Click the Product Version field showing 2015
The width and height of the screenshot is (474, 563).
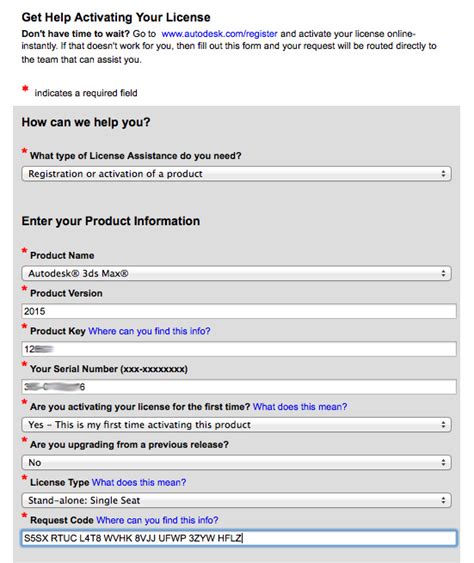239,311
